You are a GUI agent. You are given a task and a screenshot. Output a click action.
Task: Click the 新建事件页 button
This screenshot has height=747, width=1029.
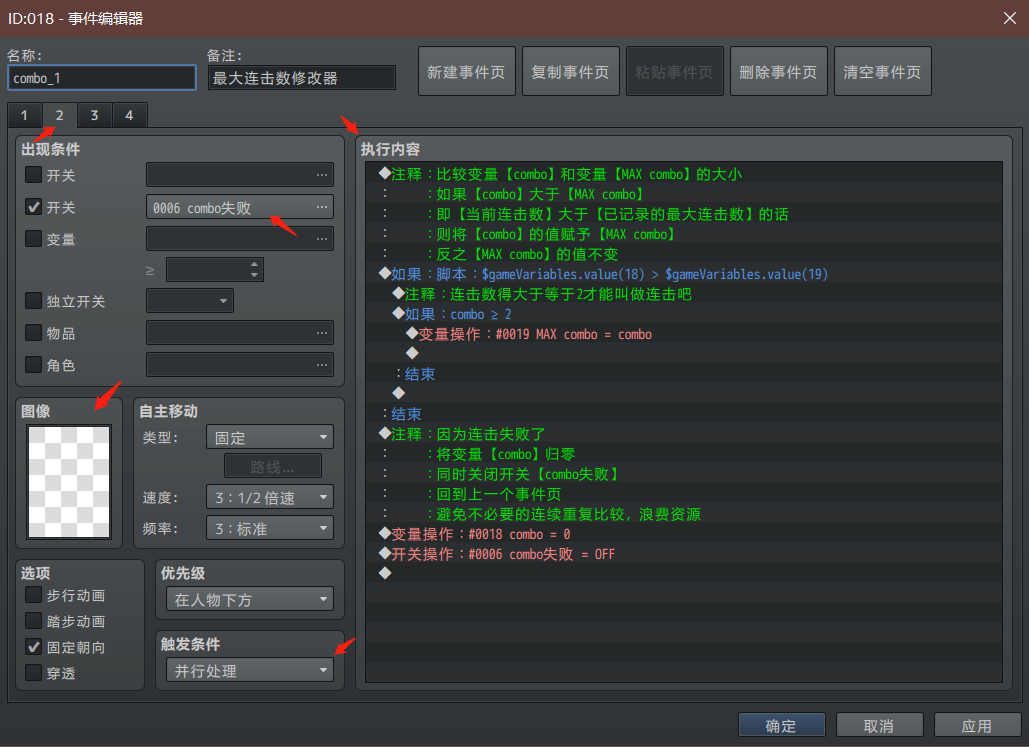[467, 71]
